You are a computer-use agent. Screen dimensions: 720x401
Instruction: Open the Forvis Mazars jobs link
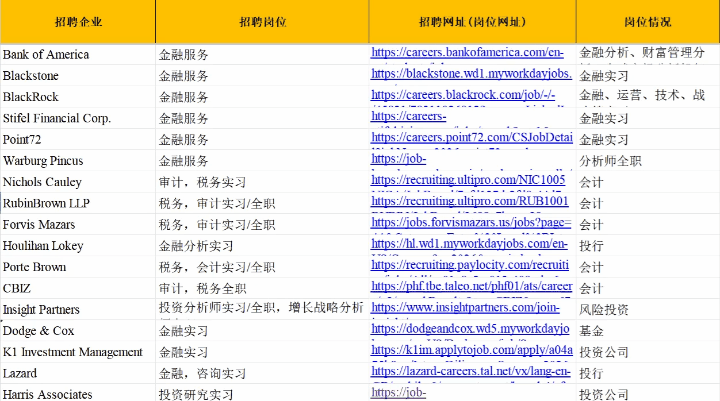[471, 222]
